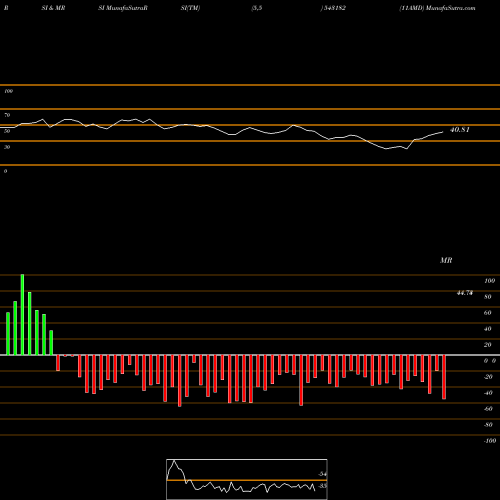Click the RSI scale label 100
The image size is (500, 500).
(x=8, y=91)
